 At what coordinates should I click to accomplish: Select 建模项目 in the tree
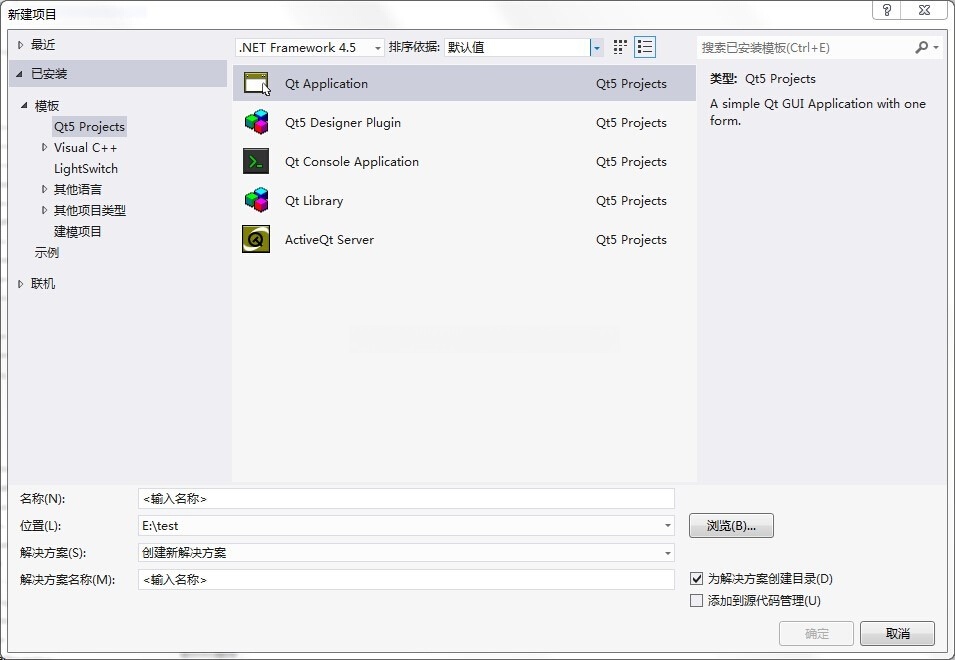pos(78,231)
